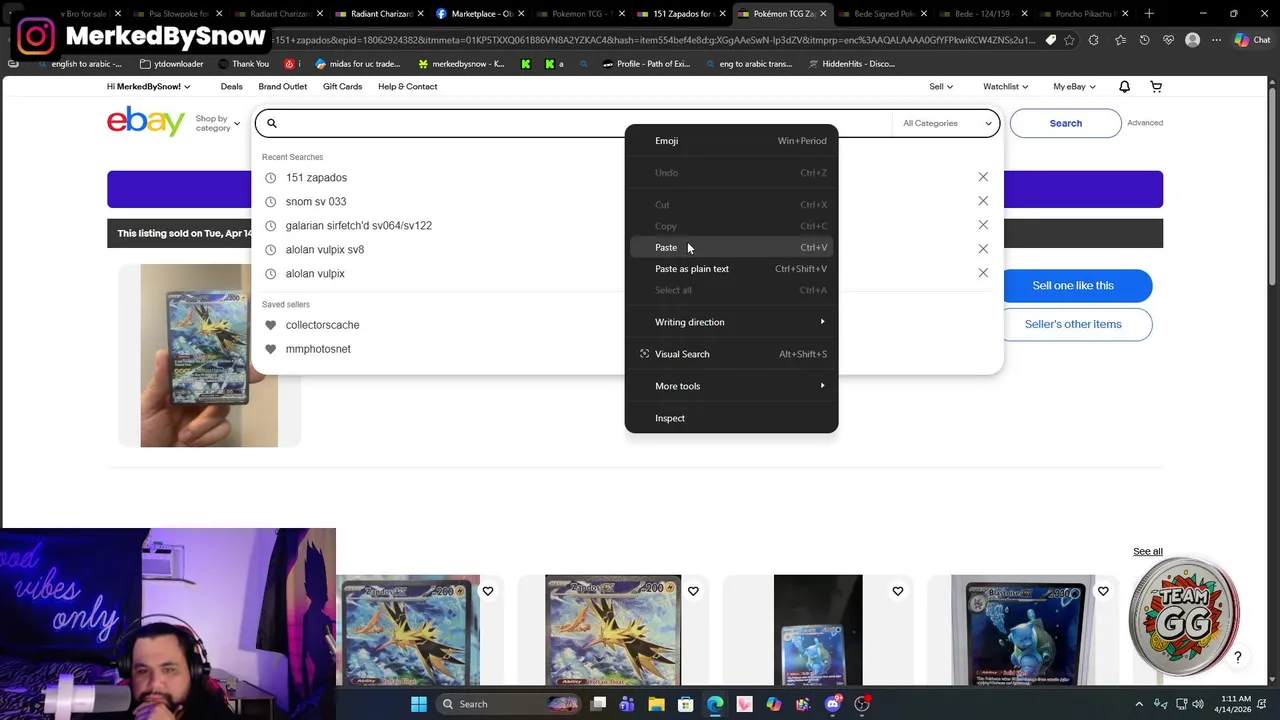Open File Explorer from the taskbar

click(656, 704)
